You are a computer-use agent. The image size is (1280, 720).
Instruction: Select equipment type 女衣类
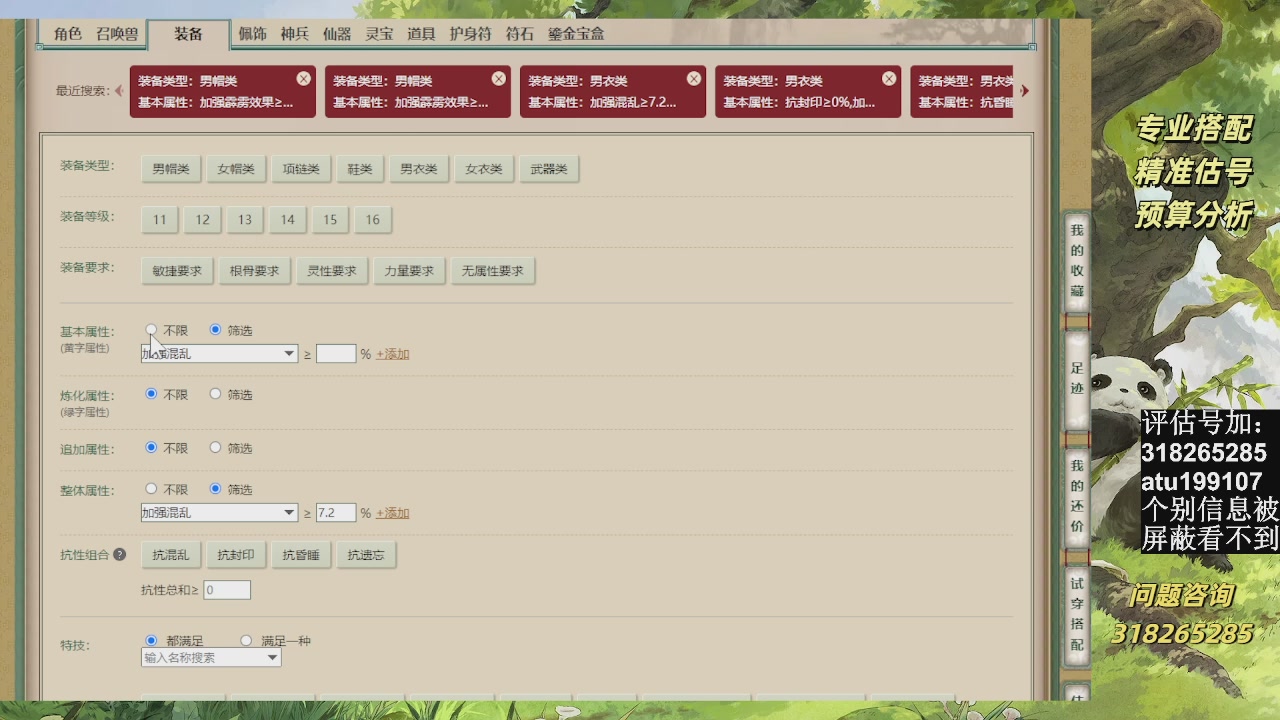[484, 169]
